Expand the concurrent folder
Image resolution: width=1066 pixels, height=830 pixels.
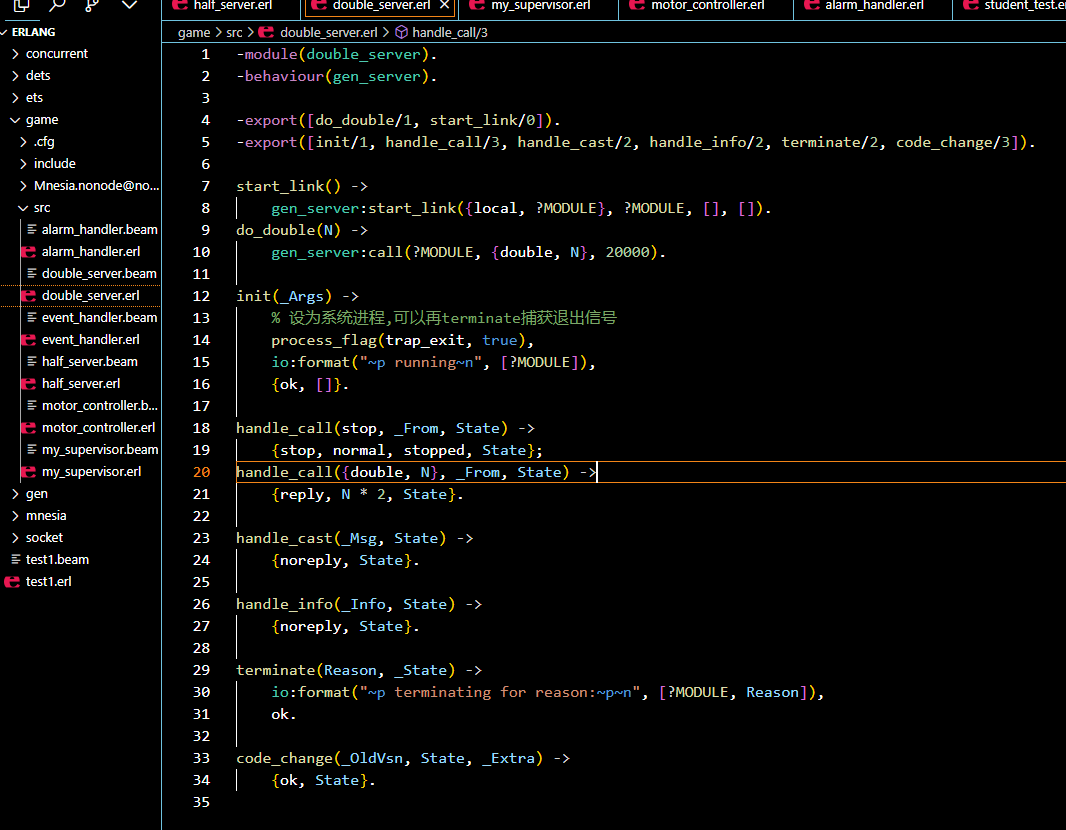click(x=80, y=54)
